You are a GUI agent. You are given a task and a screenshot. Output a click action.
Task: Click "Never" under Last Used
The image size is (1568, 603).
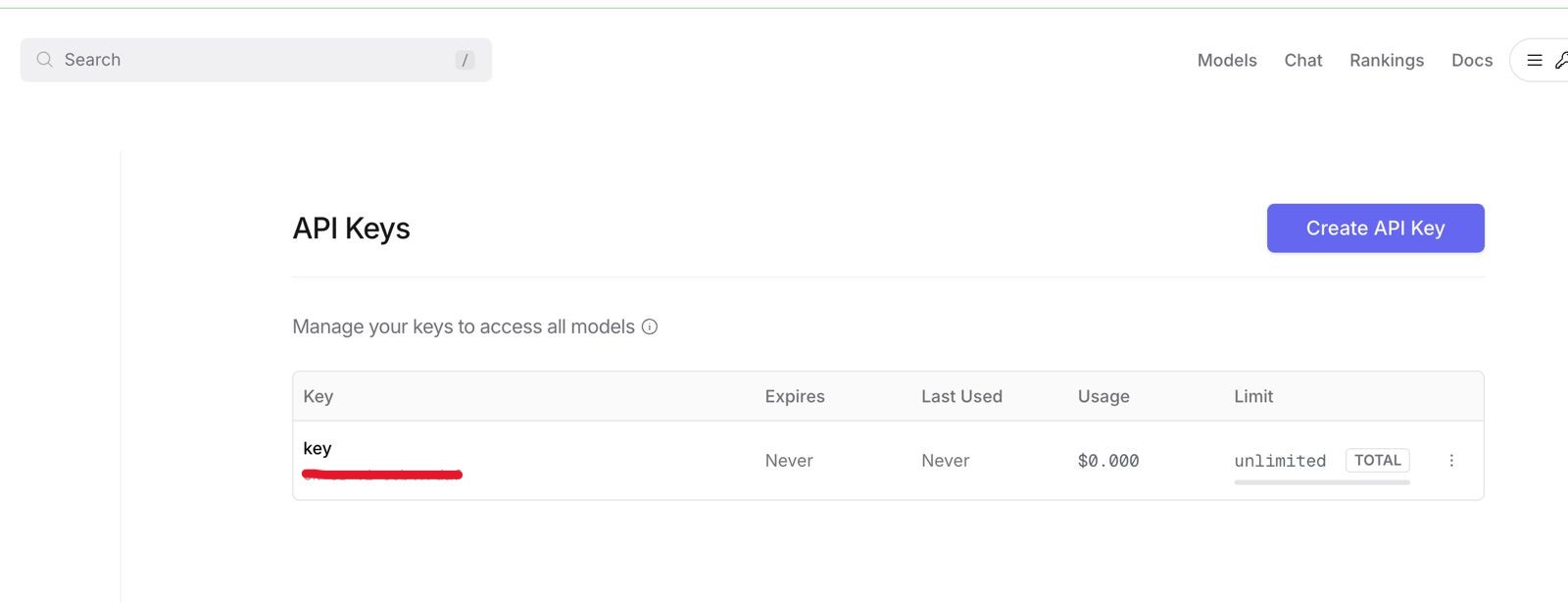pyautogui.click(x=944, y=460)
